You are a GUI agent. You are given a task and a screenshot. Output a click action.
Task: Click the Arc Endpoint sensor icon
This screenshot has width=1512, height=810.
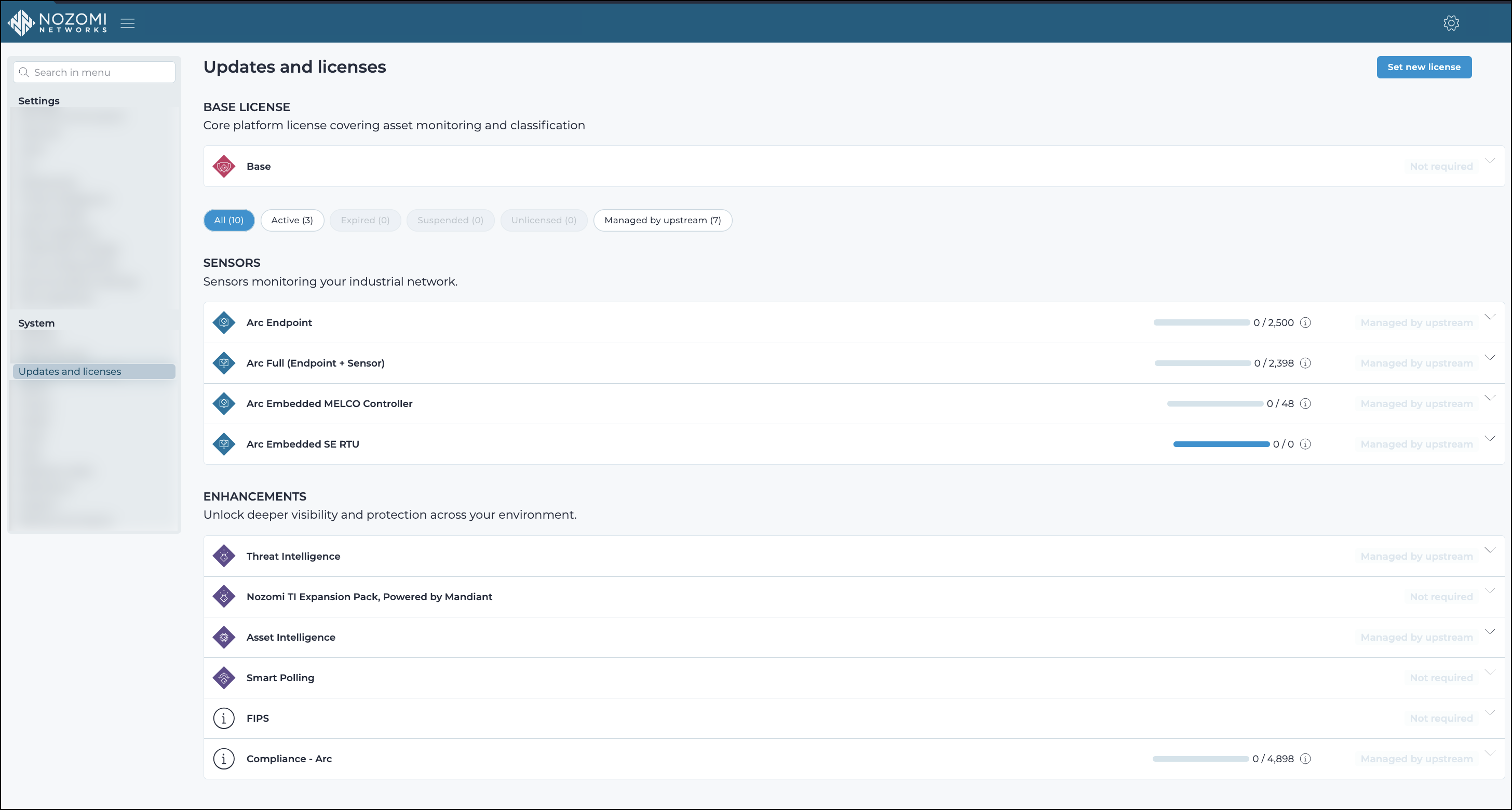click(224, 322)
